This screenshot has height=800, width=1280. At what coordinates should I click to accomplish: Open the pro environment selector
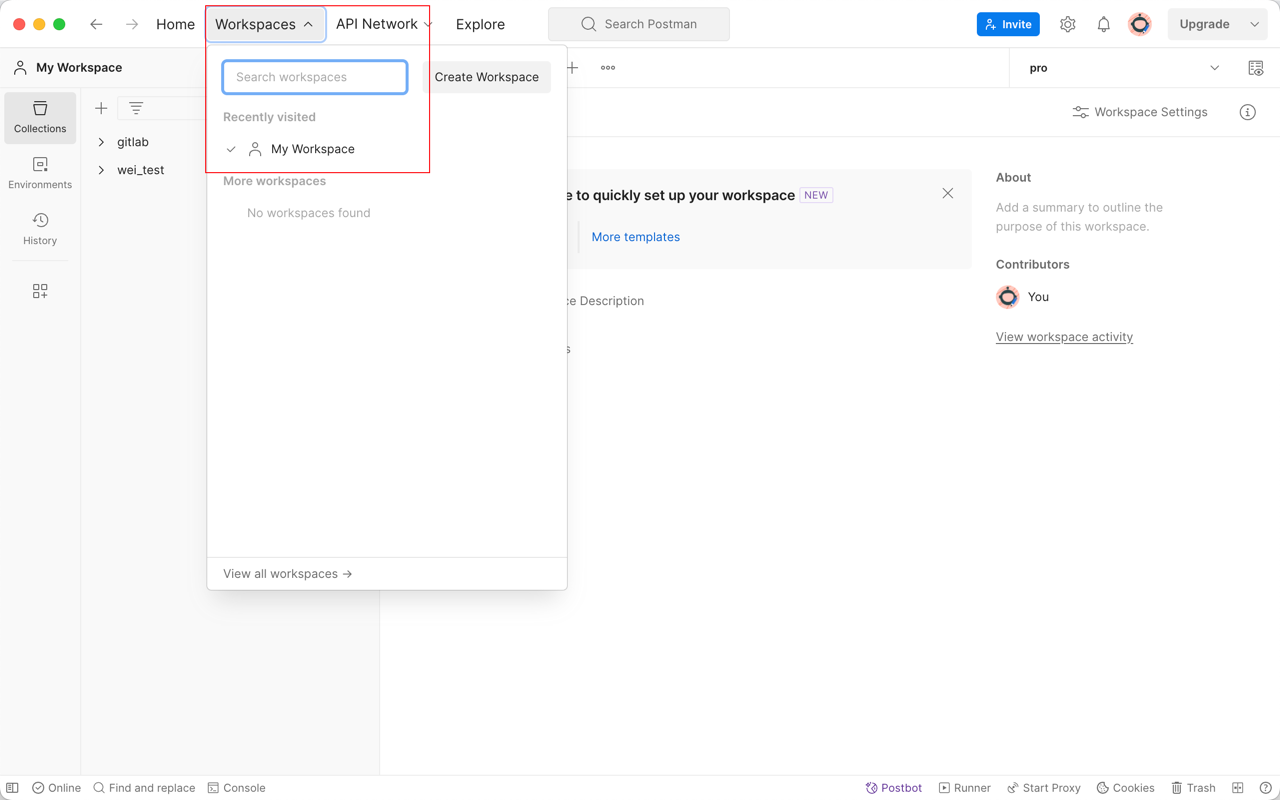pyautogui.click(x=1124, y=68)
